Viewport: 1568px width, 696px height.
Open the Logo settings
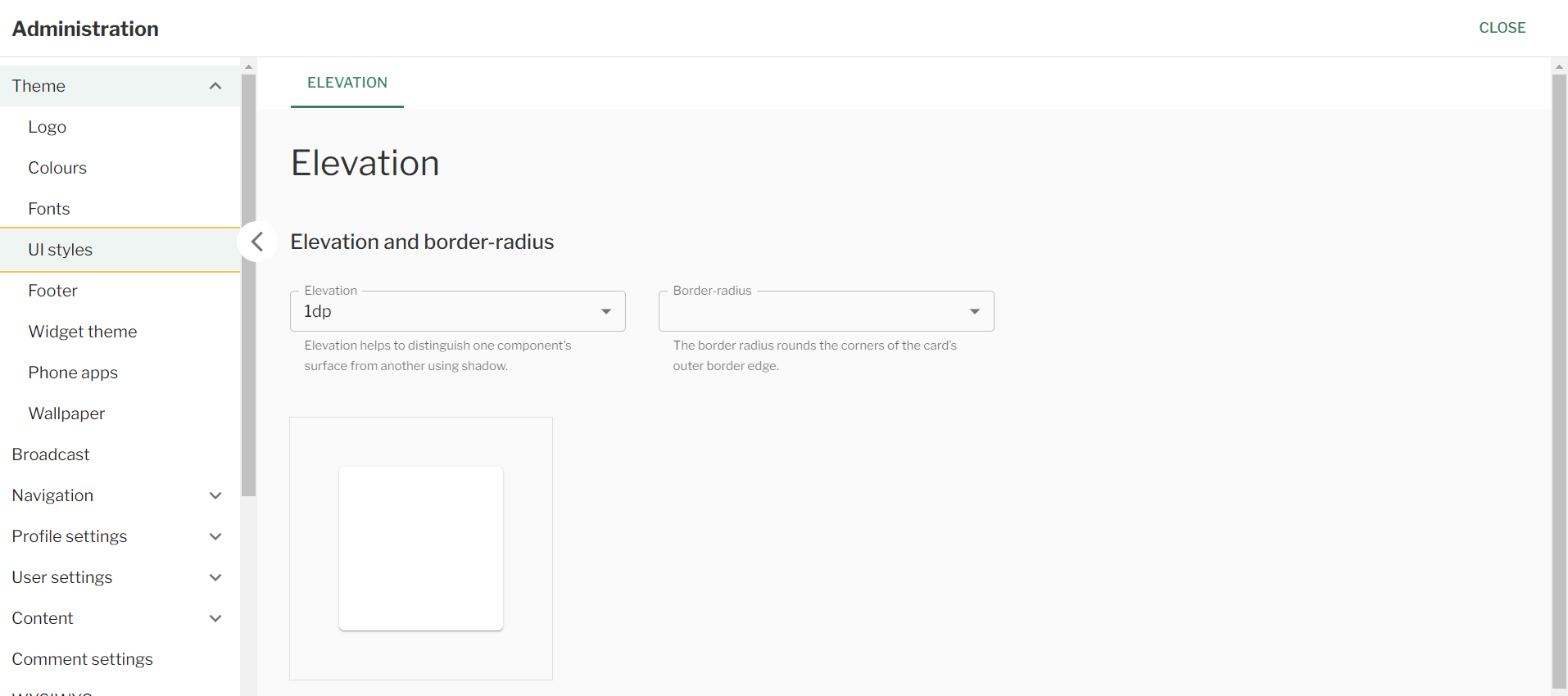pos(48,127)
